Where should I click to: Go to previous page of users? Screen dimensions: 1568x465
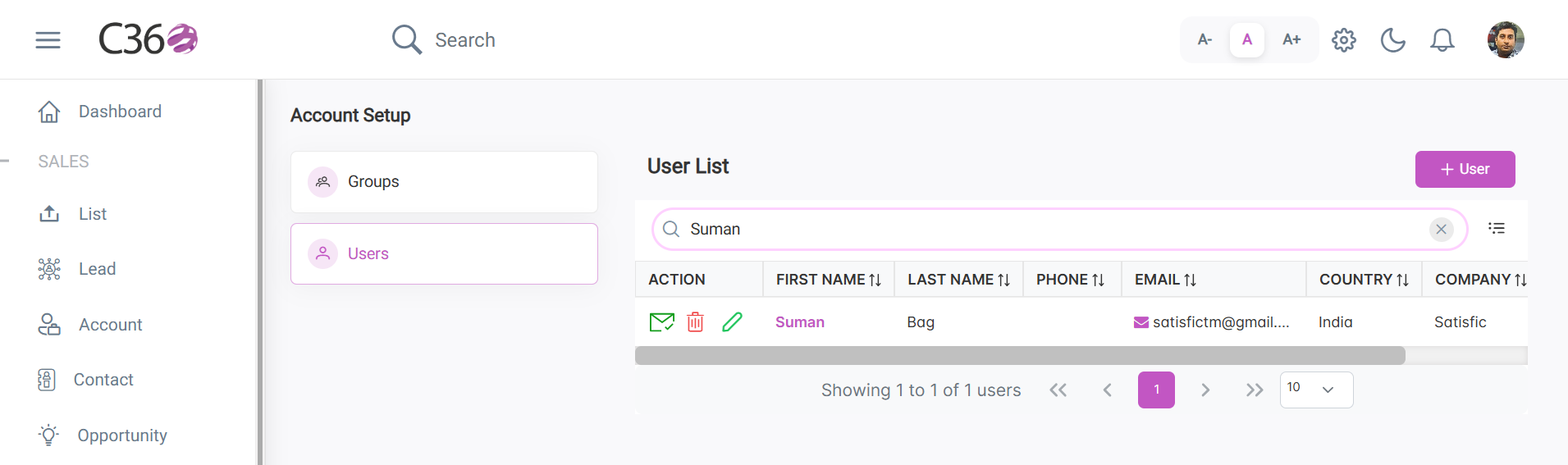(x=1108, y=390)
